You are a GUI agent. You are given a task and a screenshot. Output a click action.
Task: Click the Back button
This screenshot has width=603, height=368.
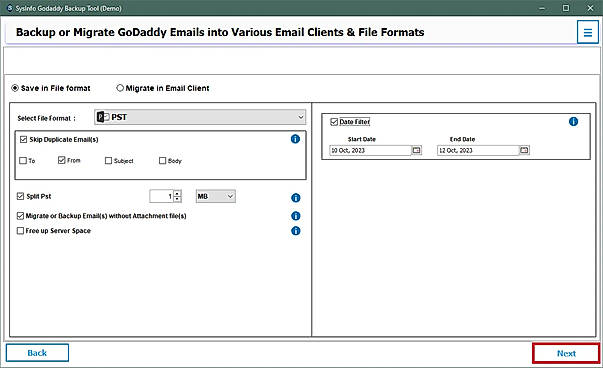click(x=37, y=353)
